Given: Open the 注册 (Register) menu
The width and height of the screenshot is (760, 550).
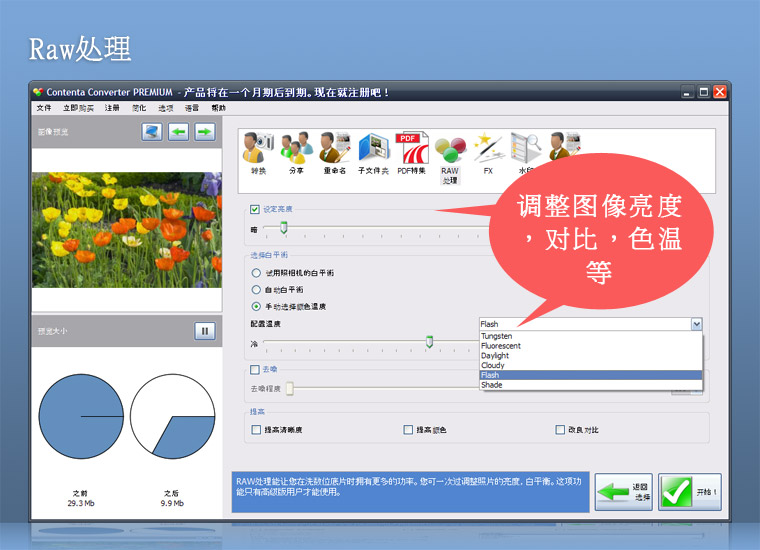Looking at the screenshot, I should point(112,108).
